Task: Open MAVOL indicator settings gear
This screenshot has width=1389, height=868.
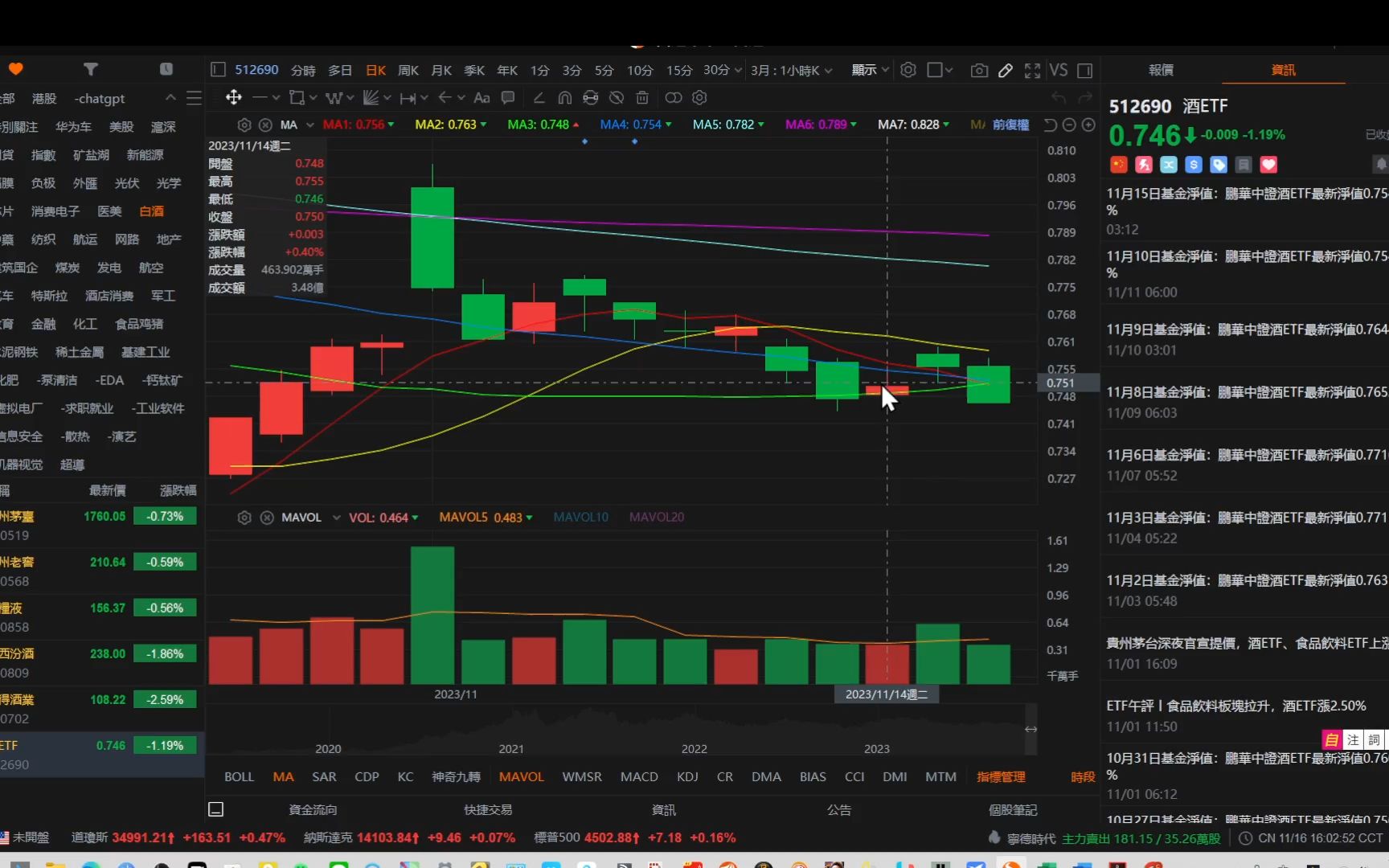Action: click(x=244, y=518)
